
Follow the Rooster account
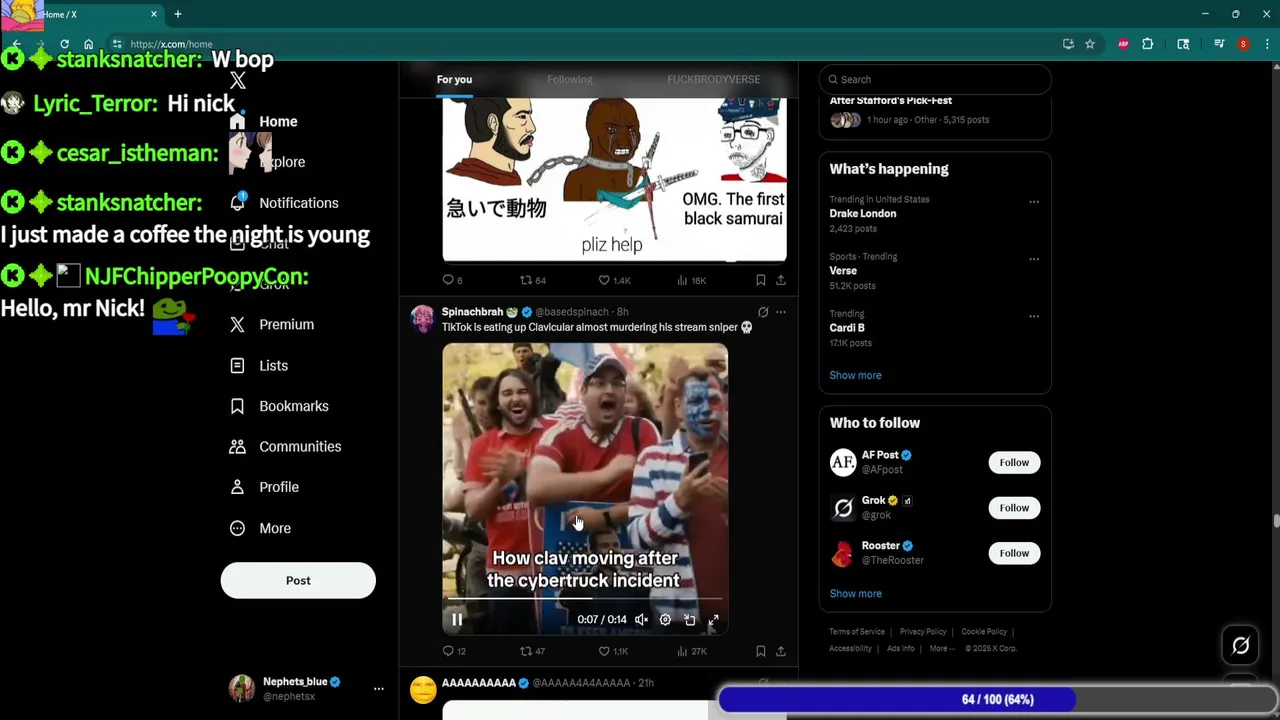1014,553
